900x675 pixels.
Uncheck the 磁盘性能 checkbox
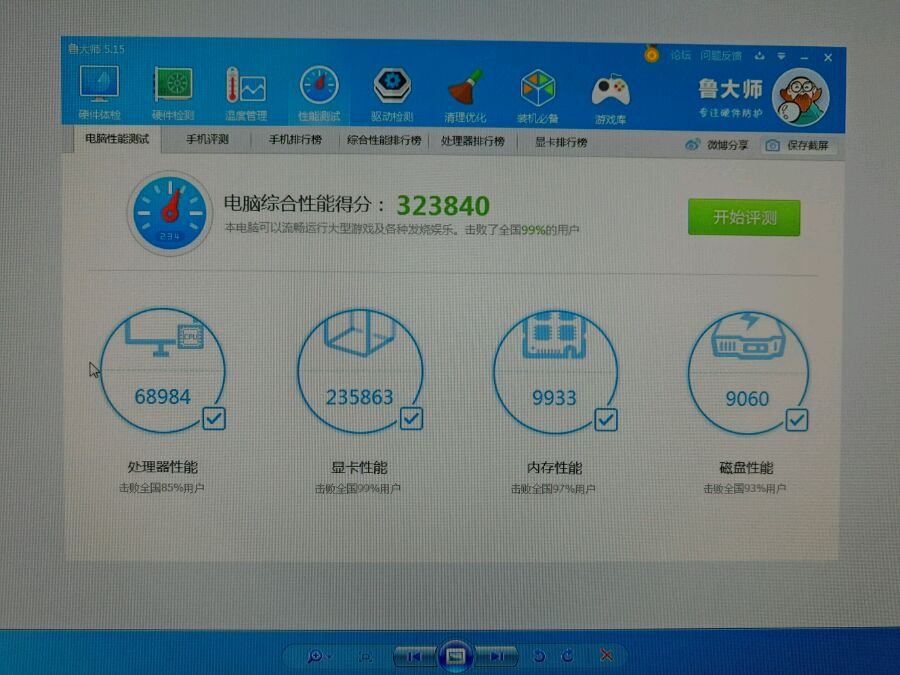[x=797, y=420]
